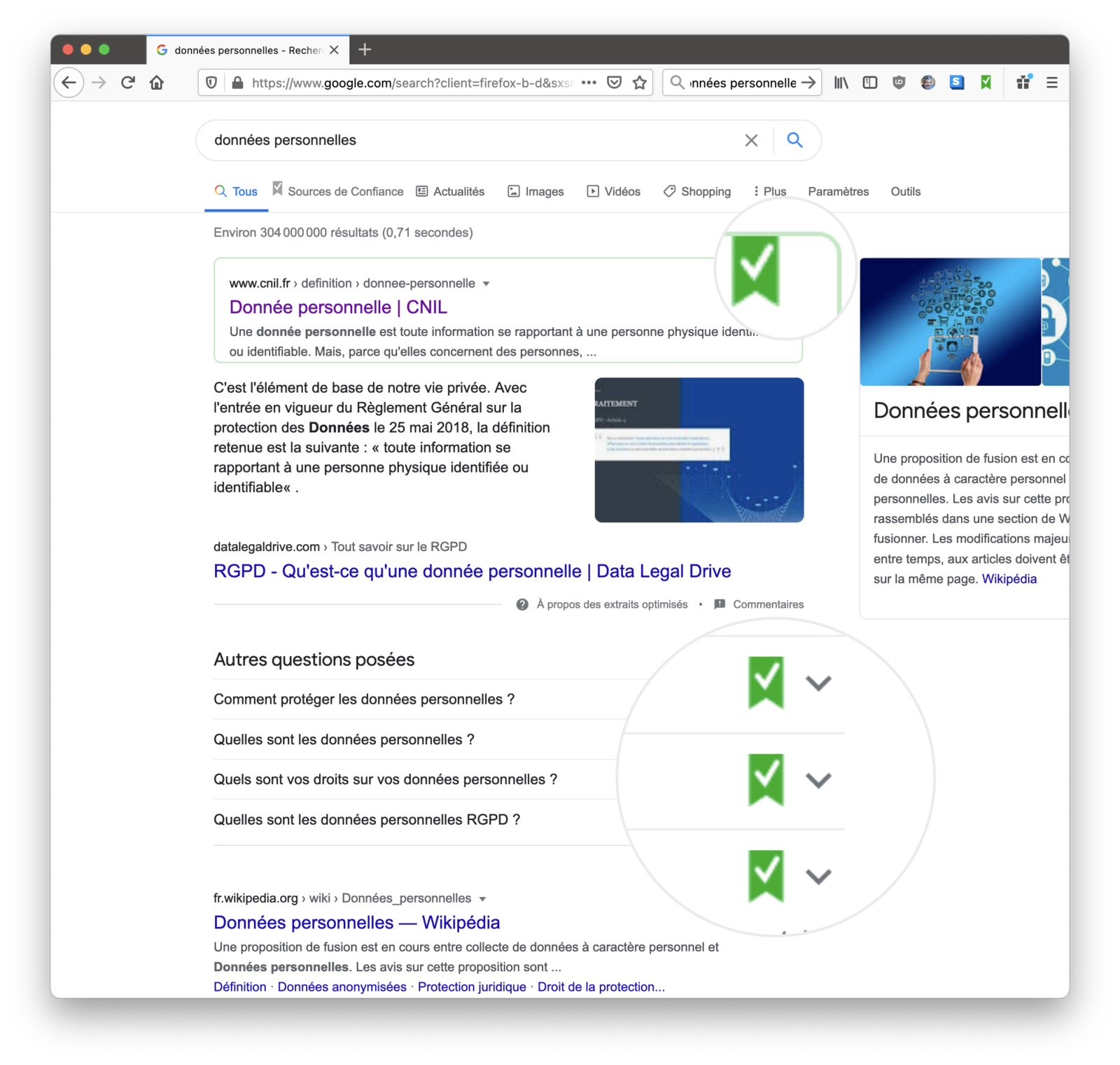Open tracking protection shield in URL bar
The width and height of the screenshot is (1120, 1065).
[x=211, y=83]
